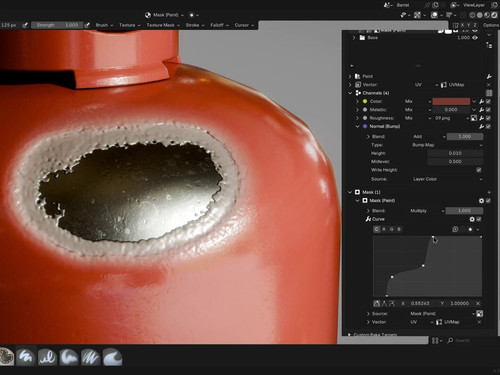
Task: Toggle the Roughness channel checkbox
Action: click(x=488, y=118)
